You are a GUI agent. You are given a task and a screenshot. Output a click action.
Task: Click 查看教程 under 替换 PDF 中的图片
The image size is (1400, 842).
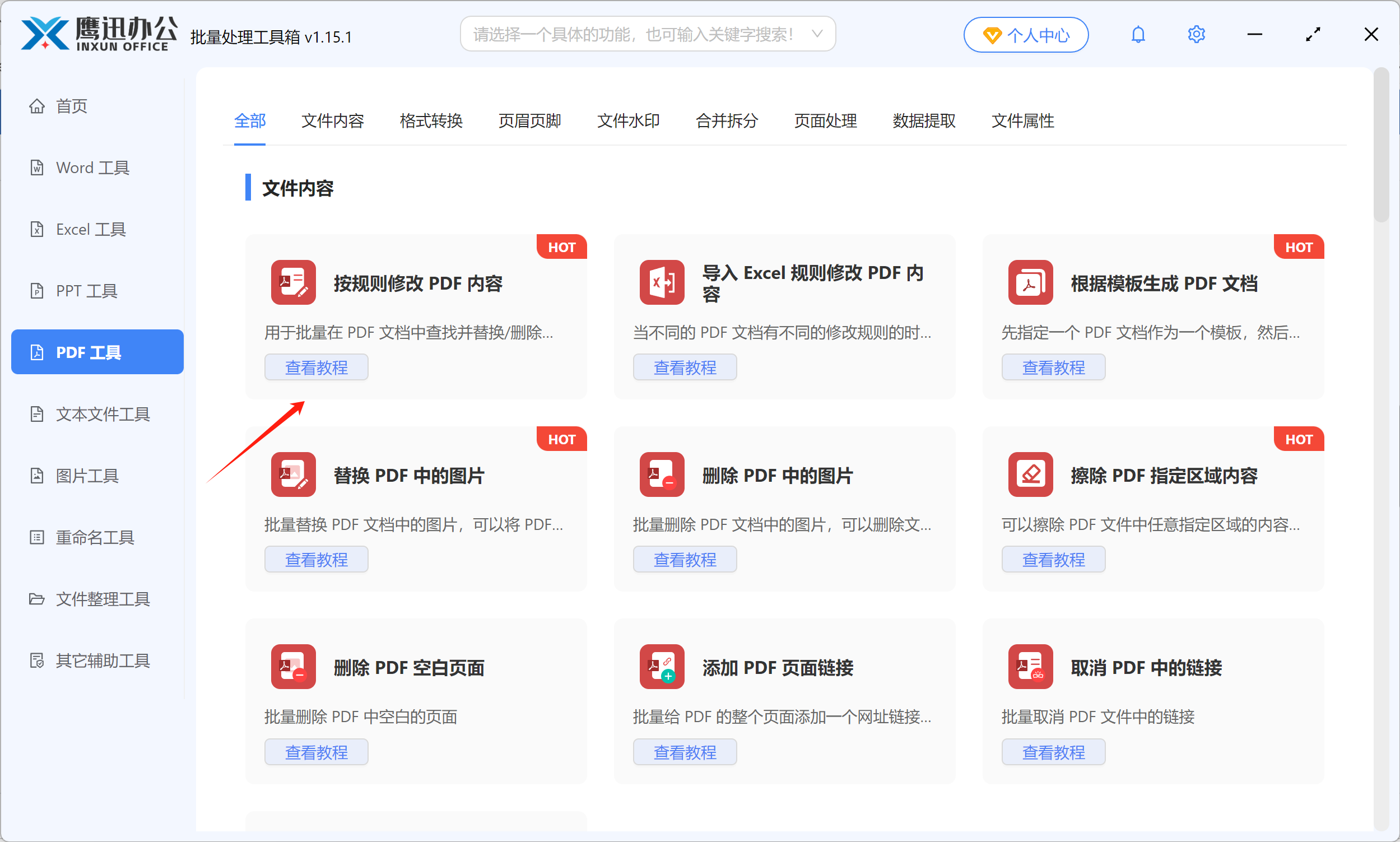tap(317, 560)
